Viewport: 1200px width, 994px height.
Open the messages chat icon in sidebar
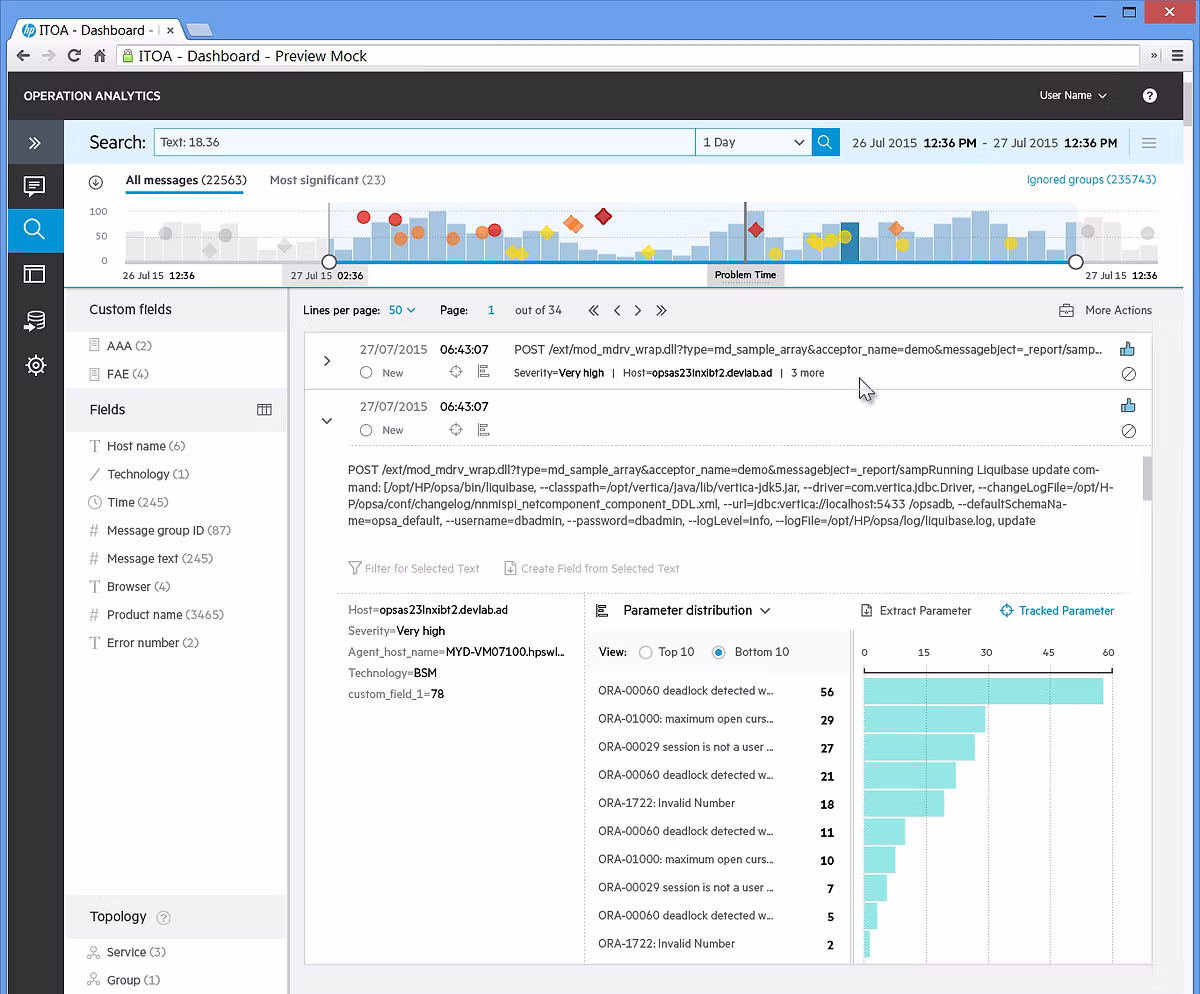click(35, 186)
